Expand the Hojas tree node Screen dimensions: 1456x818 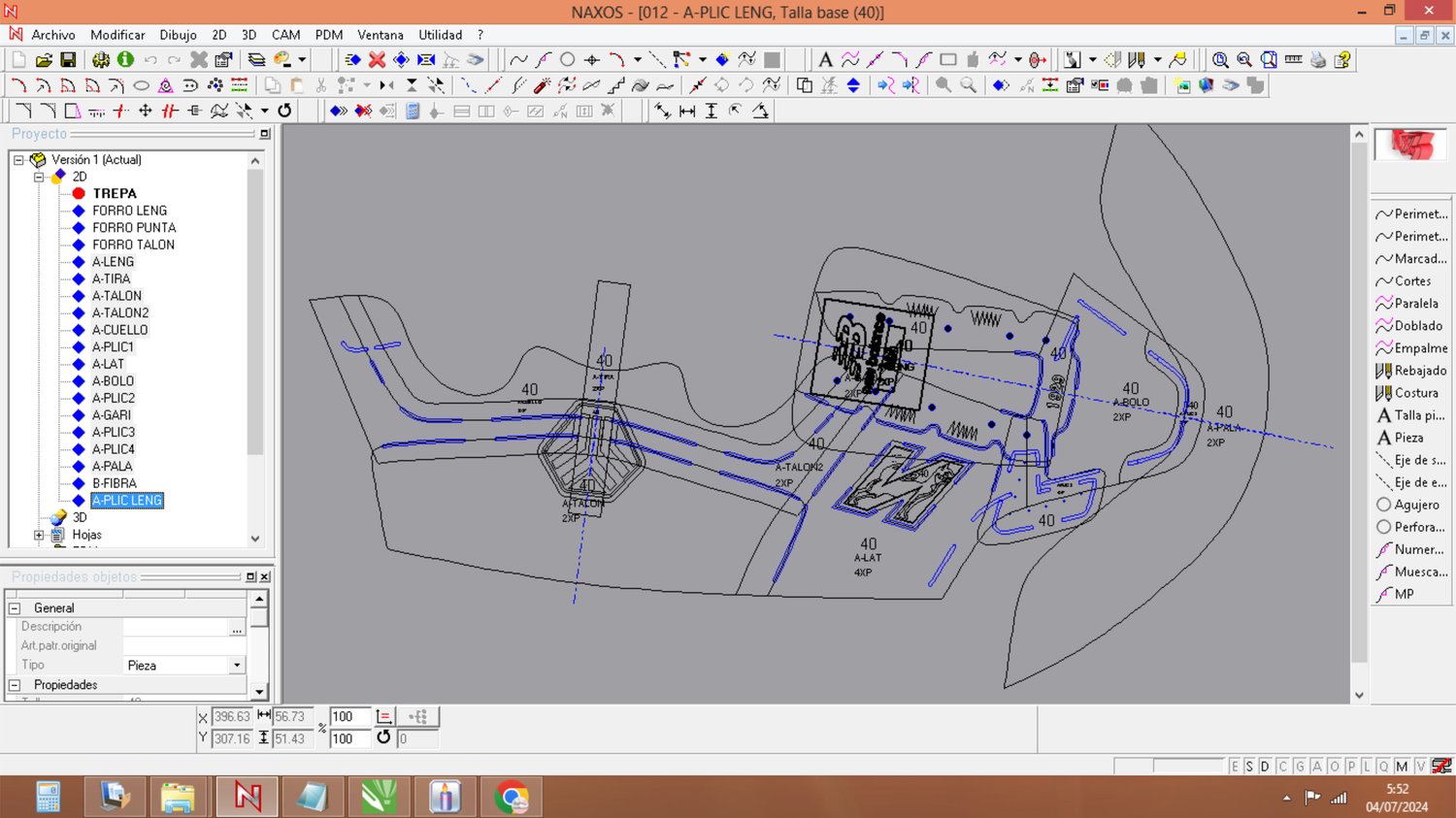(x=39, y=535)
